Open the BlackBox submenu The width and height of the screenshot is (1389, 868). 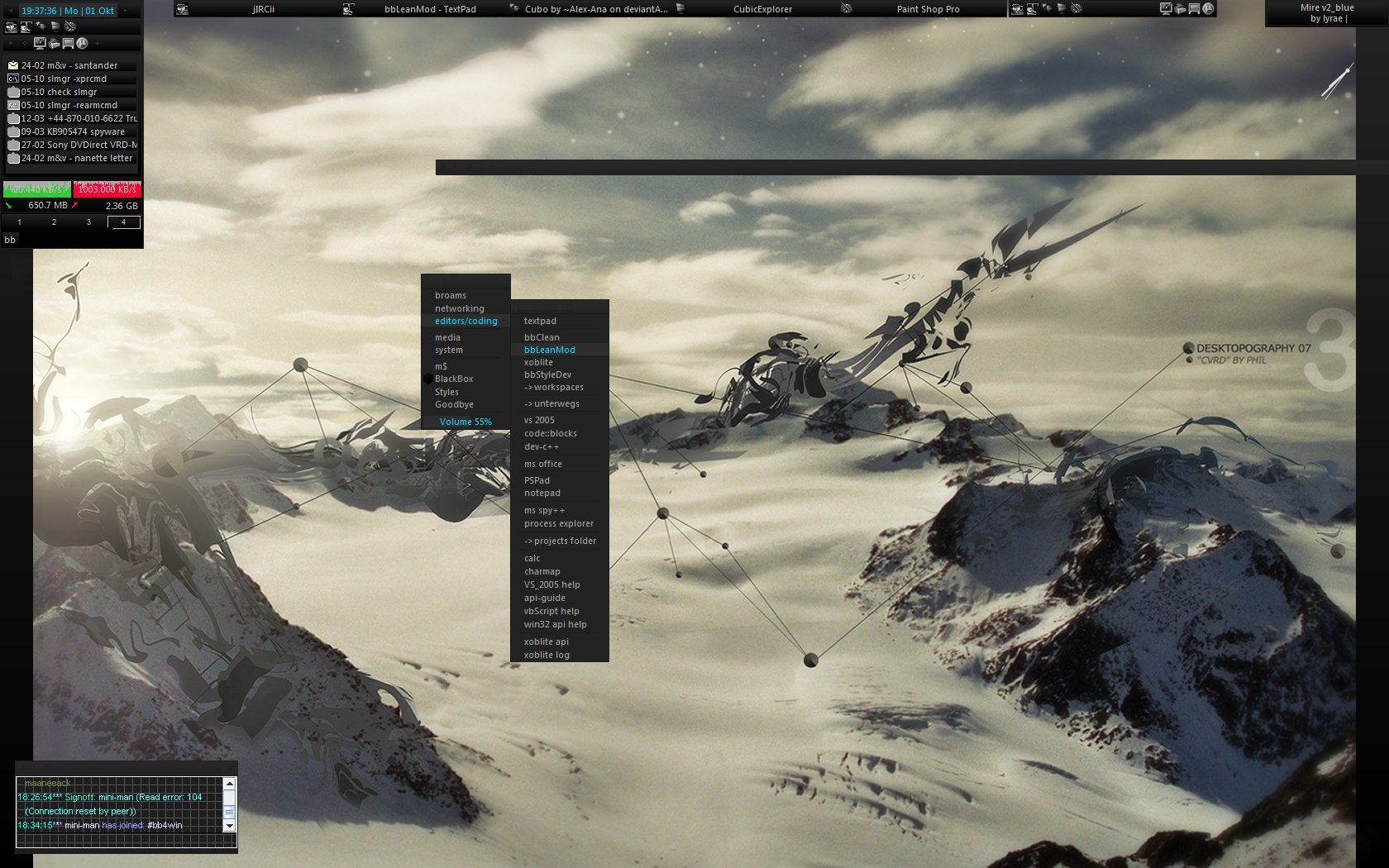click(465, 379)
